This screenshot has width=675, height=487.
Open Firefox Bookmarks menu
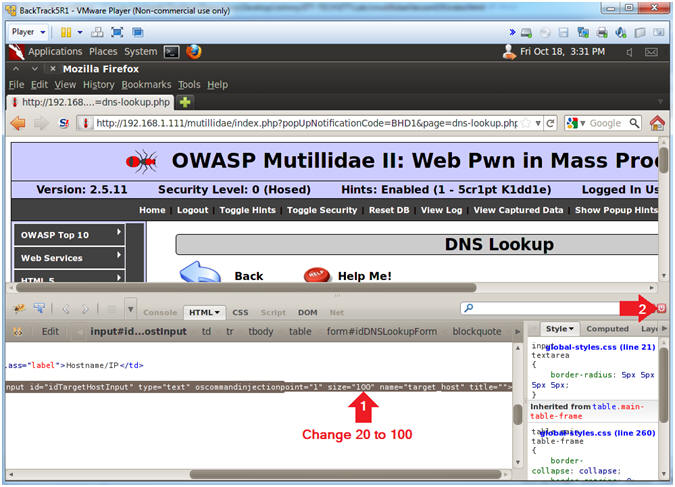coord(146,85)
